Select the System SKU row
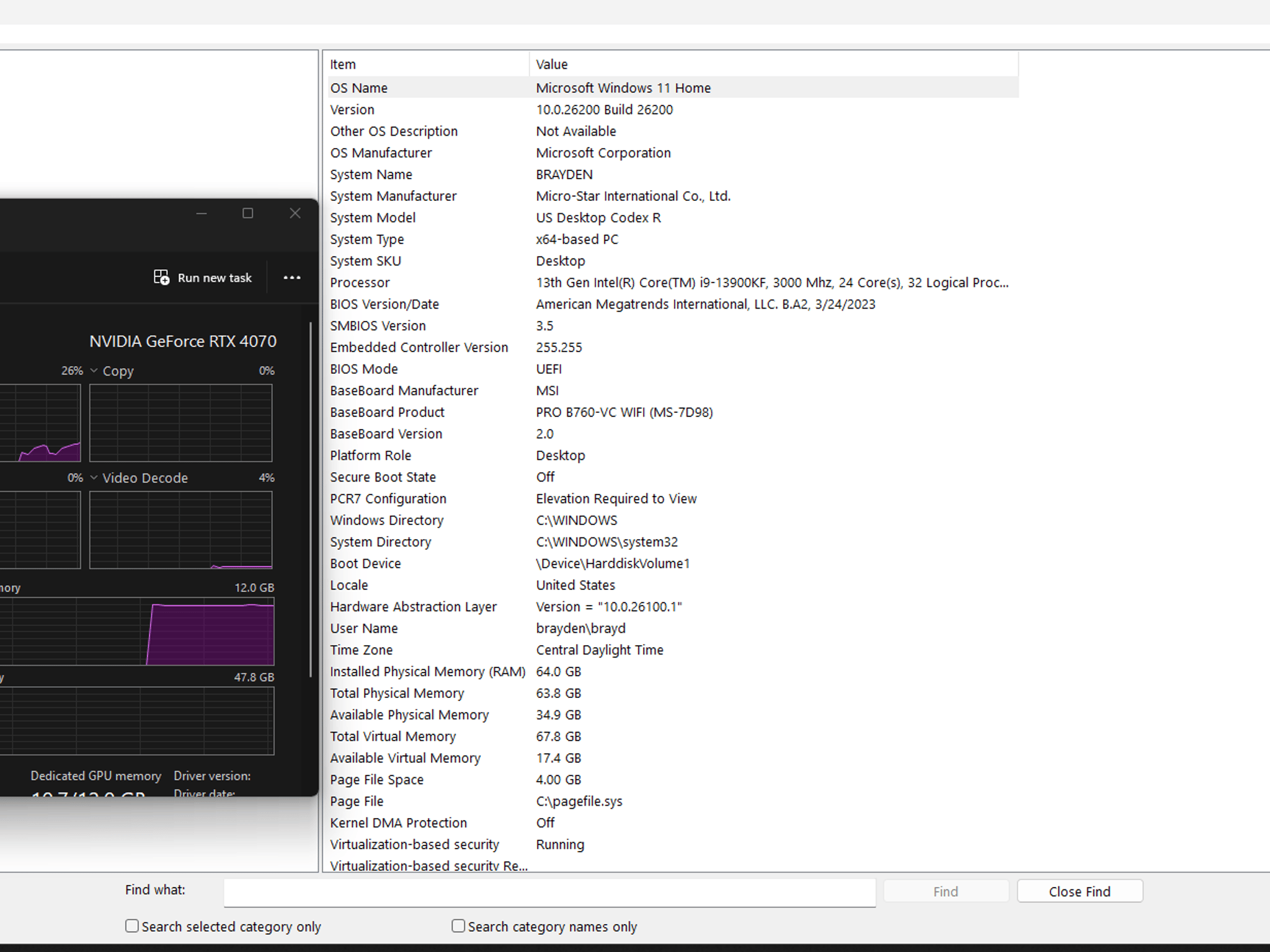Screen dimensions: 1270x952 (x=673, y=261)
